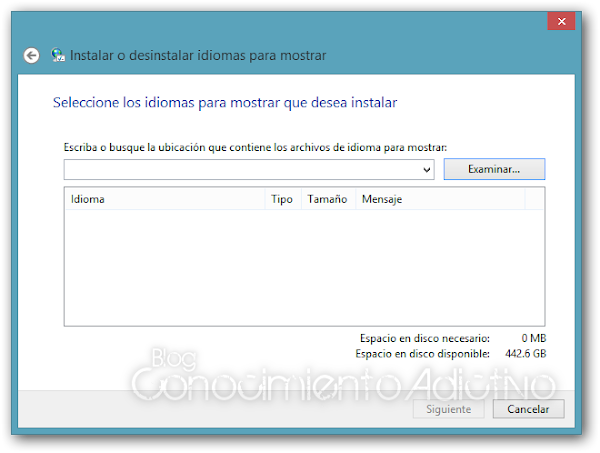600x453 pixels.
Task: Open the Examinar... browse dialog
Action: tap(494, 169)
